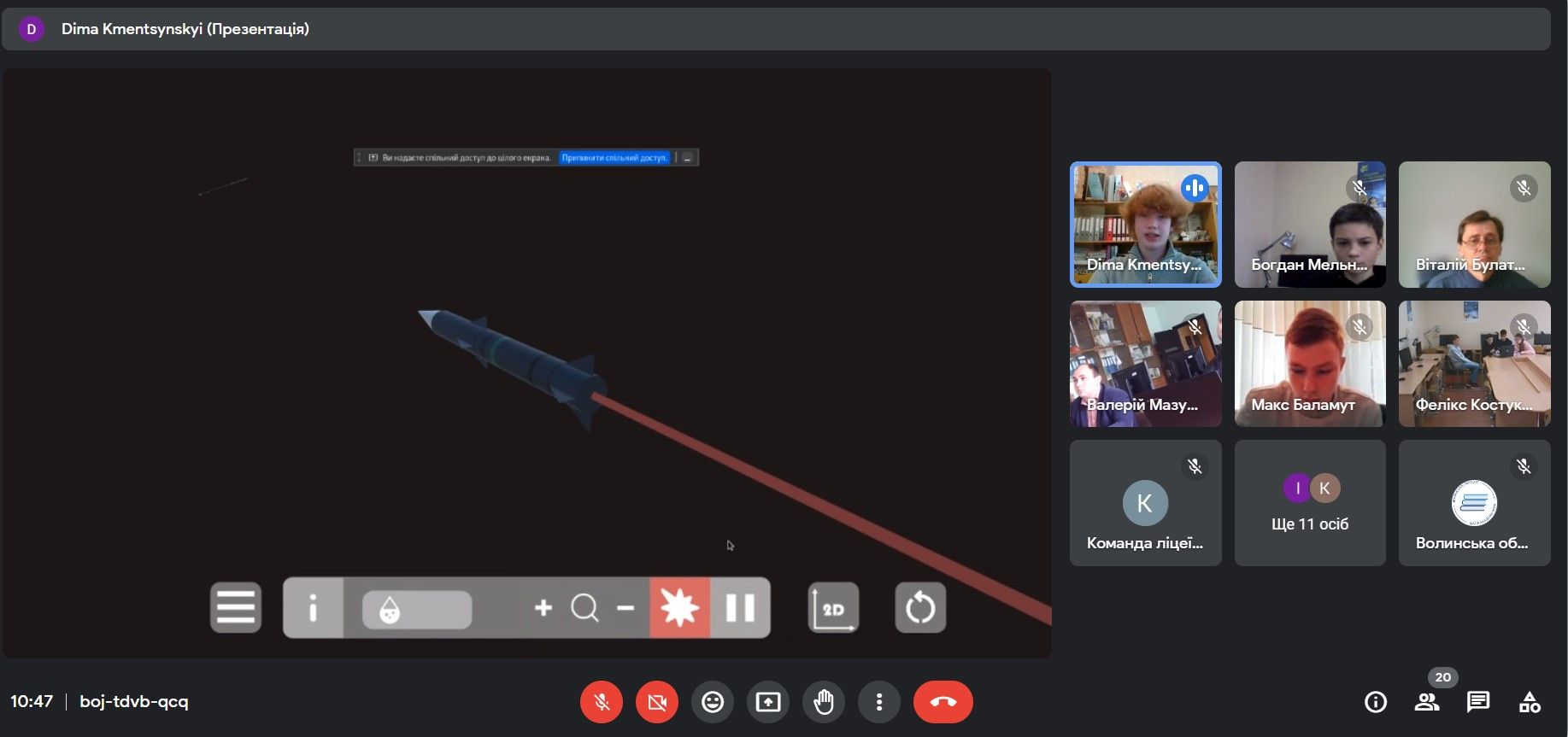1568x737 pixels.
Task: Turn on the camera in the call bar
Action: (x=657, y=702)
